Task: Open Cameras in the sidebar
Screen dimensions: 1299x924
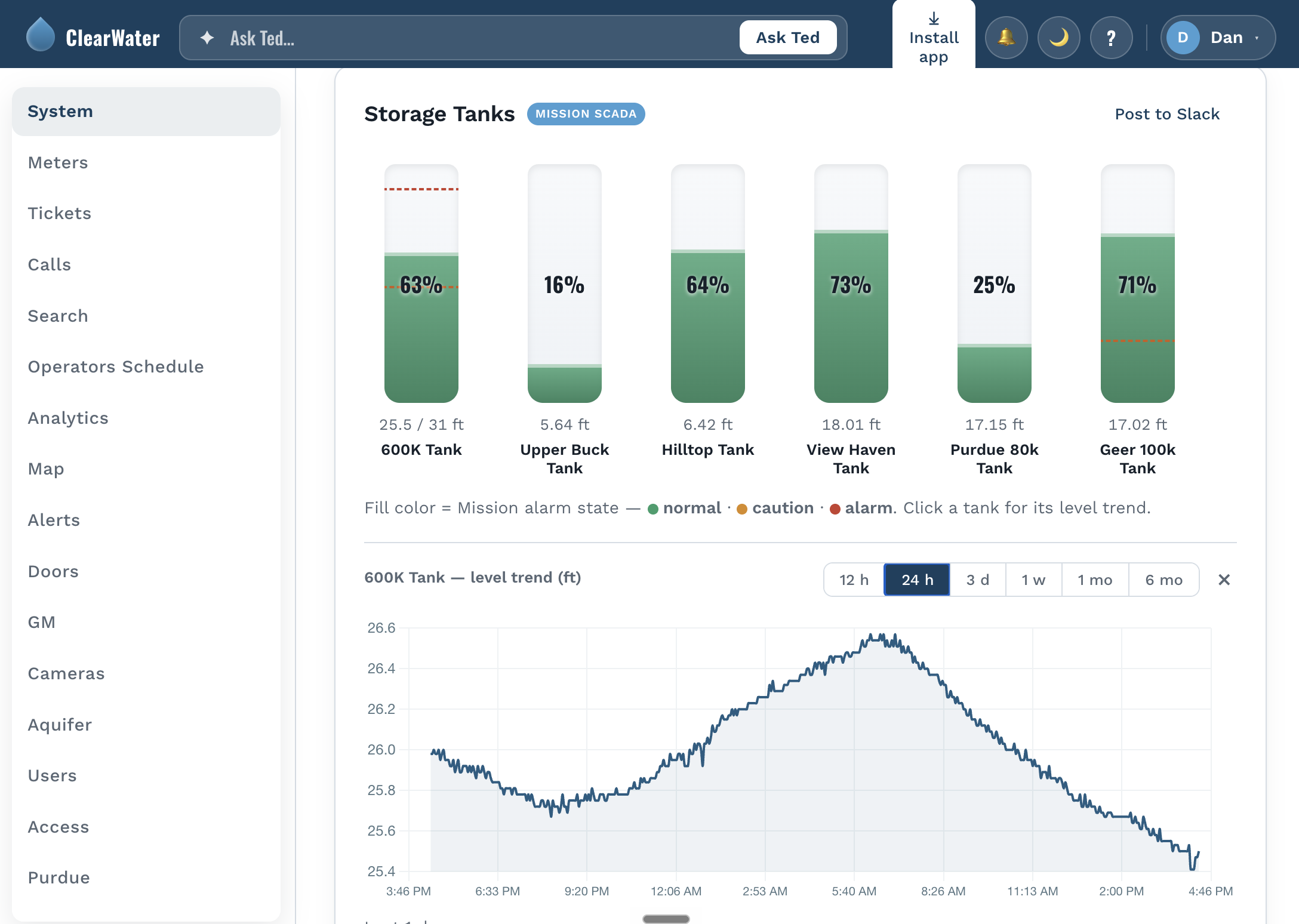Action: (x=146, y=673)
